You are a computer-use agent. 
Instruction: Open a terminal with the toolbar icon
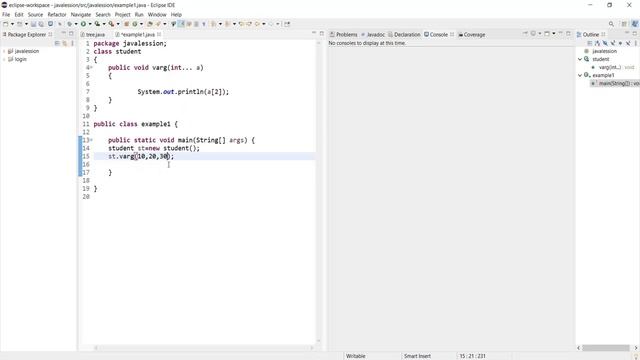(50, 24)
